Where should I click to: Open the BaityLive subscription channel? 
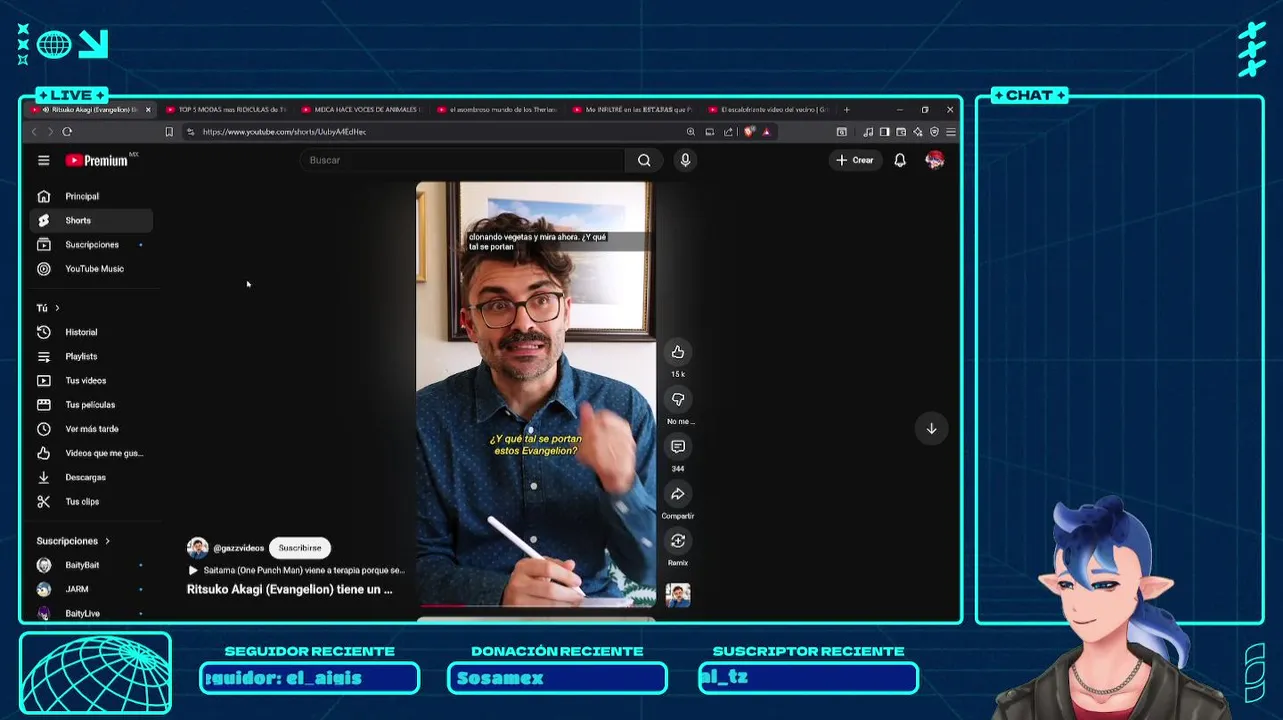[91, 613]
